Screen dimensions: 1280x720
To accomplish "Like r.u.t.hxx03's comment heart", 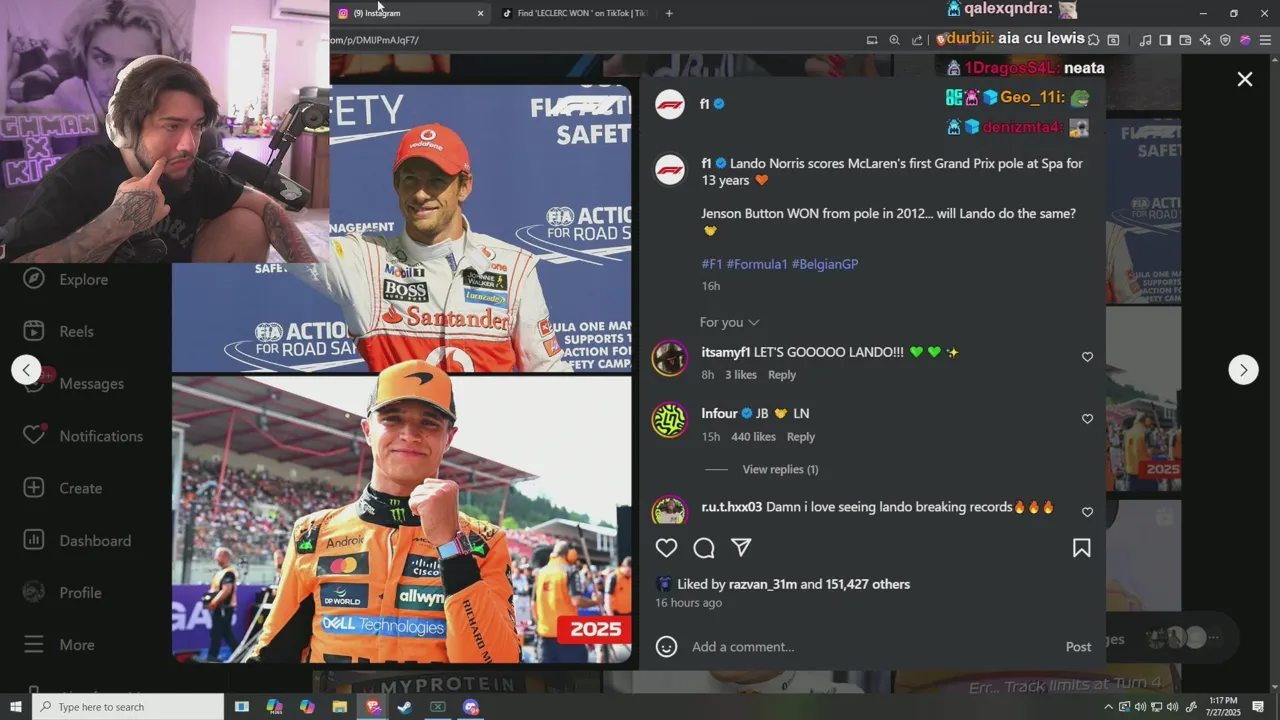I will coord(1087,512).
